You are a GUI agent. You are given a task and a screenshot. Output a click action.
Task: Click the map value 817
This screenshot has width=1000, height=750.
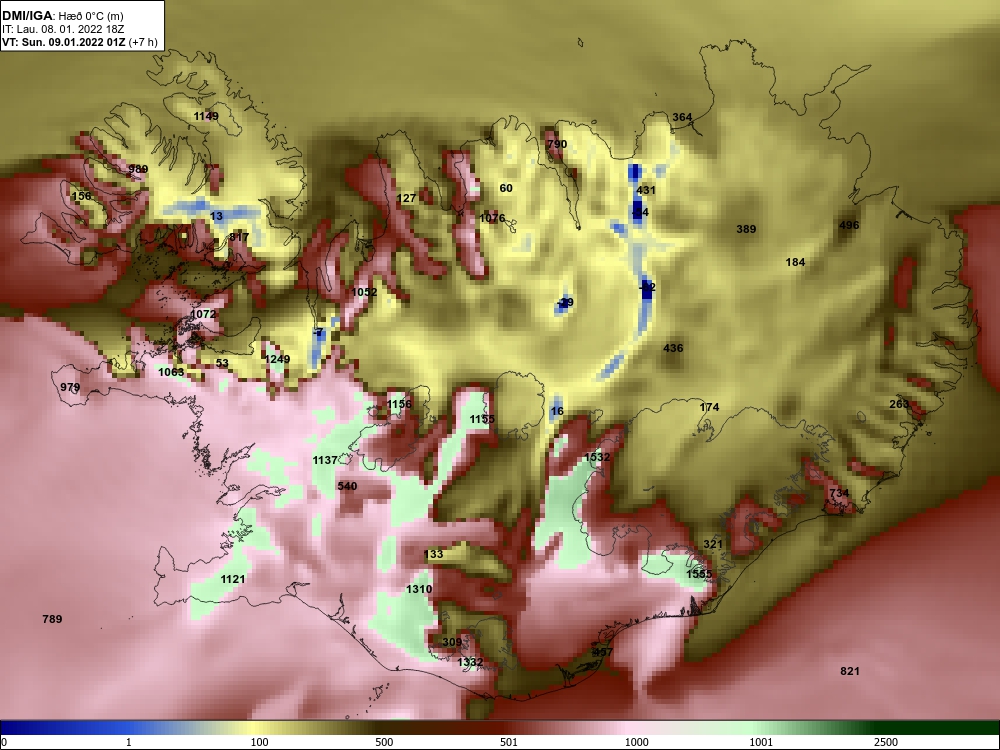point(239,237)
